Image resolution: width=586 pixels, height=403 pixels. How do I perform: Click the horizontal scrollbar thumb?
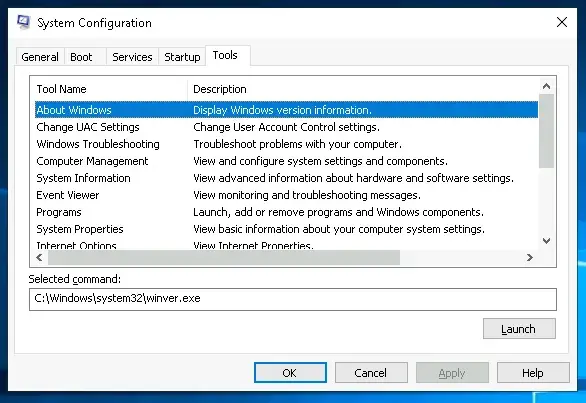(224, 258)
